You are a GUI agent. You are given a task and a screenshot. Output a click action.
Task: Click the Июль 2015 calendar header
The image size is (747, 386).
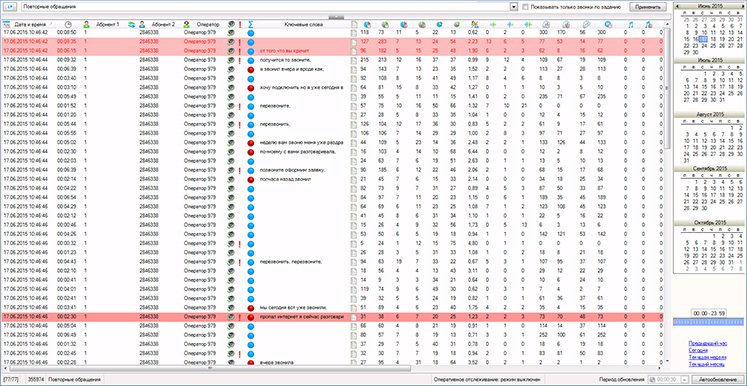pyautogui.click(x=709, y=61)
